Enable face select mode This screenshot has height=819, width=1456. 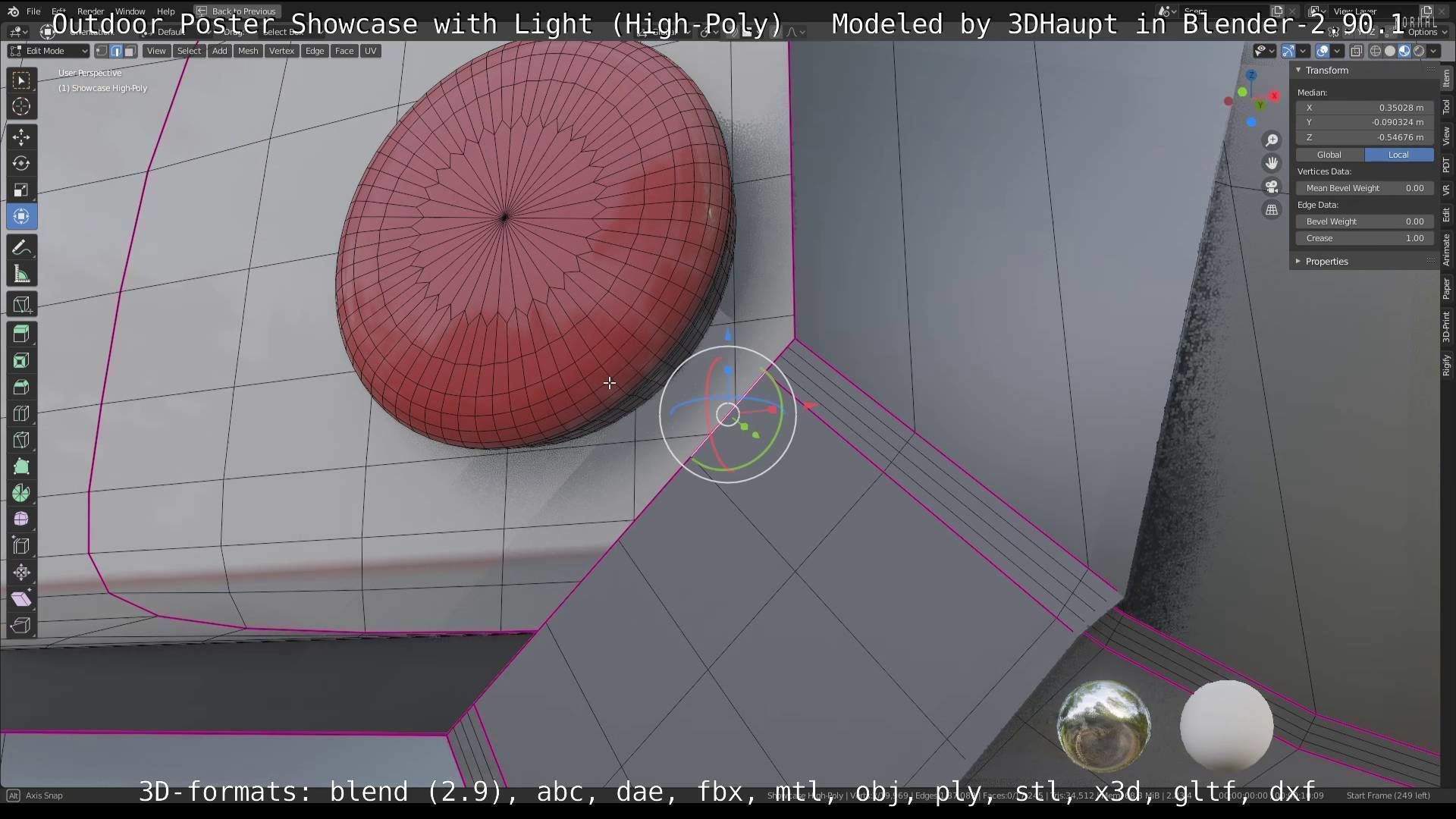click(x=130, y=52)
